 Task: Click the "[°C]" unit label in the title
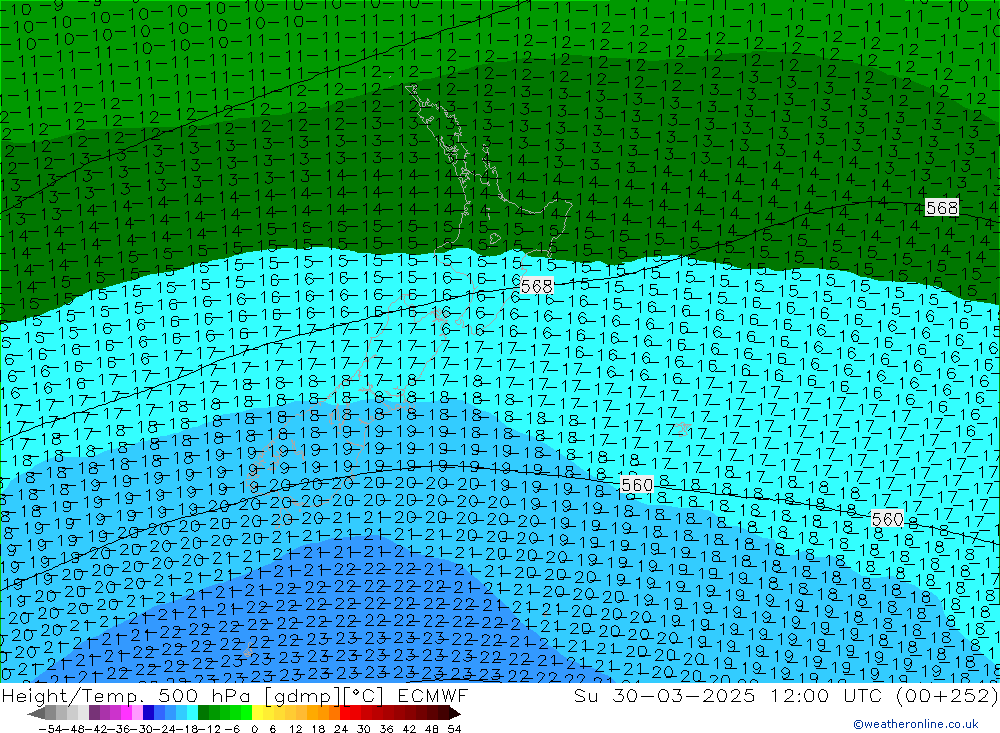(363, 695)
